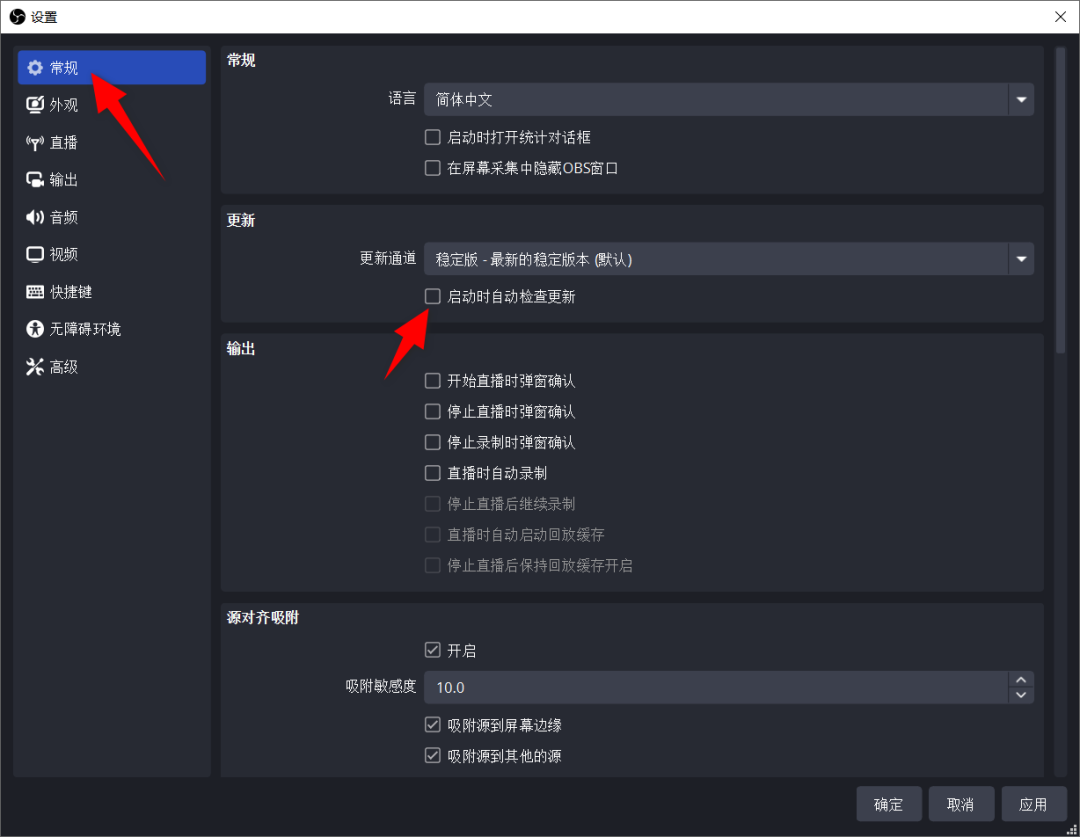Click the settings panel vertical scrollbar
The width and height of the screenshot is (1080, 837).
point(1061,200)
